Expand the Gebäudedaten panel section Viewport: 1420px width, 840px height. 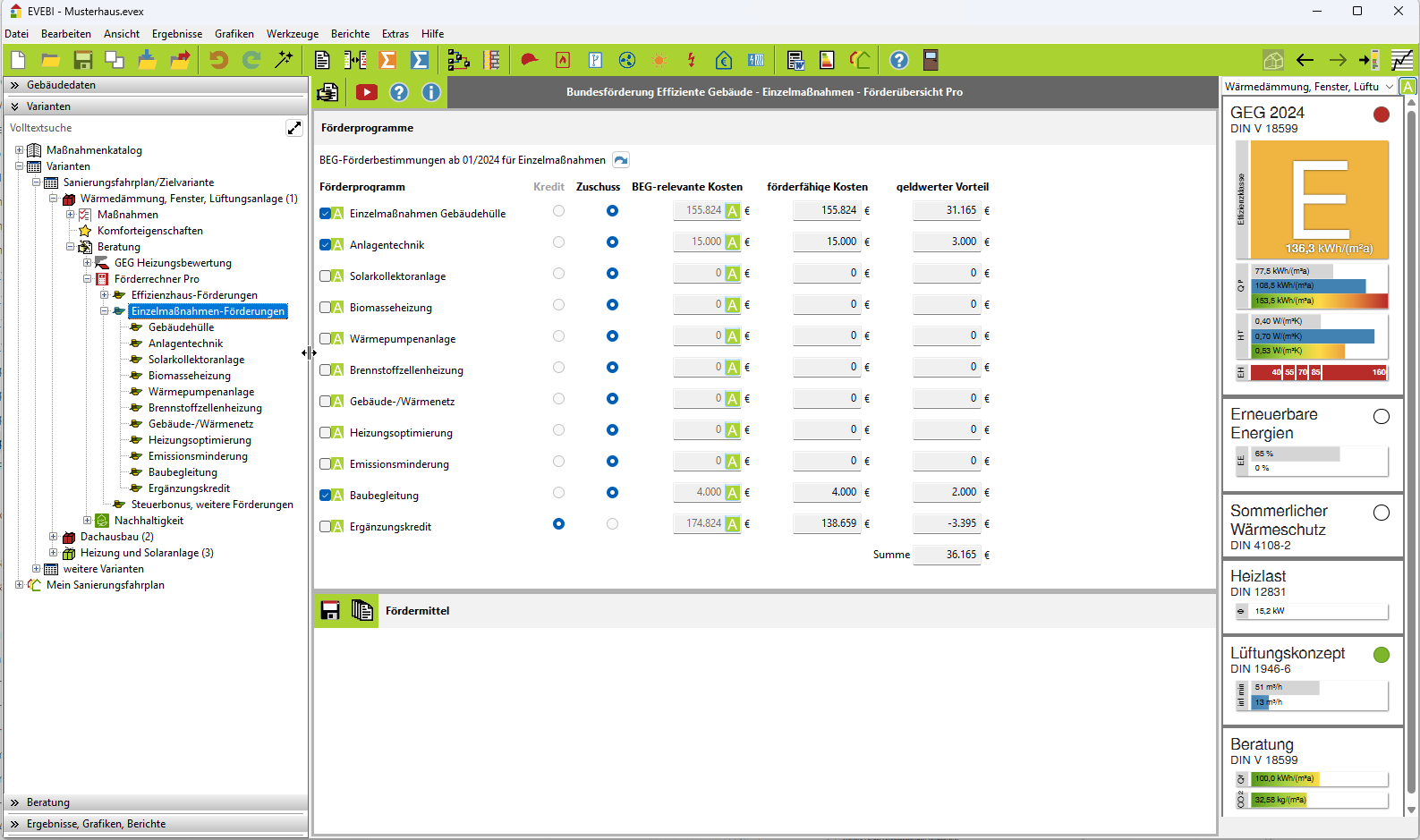(x=61, y=85)
